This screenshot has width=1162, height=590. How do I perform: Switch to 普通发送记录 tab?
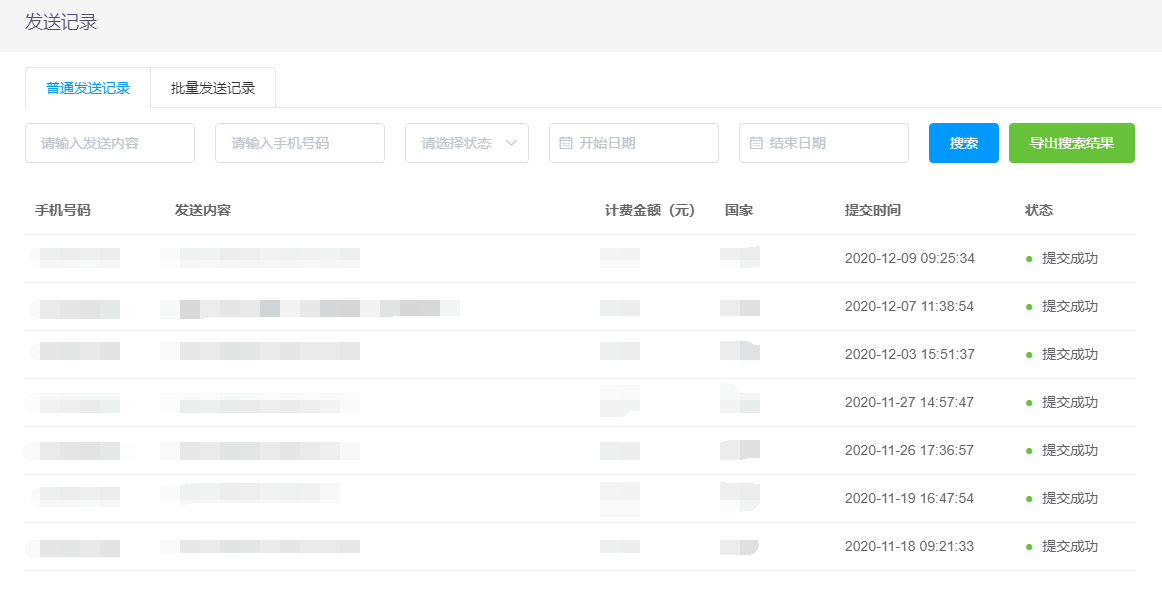(x=88, y=88)
